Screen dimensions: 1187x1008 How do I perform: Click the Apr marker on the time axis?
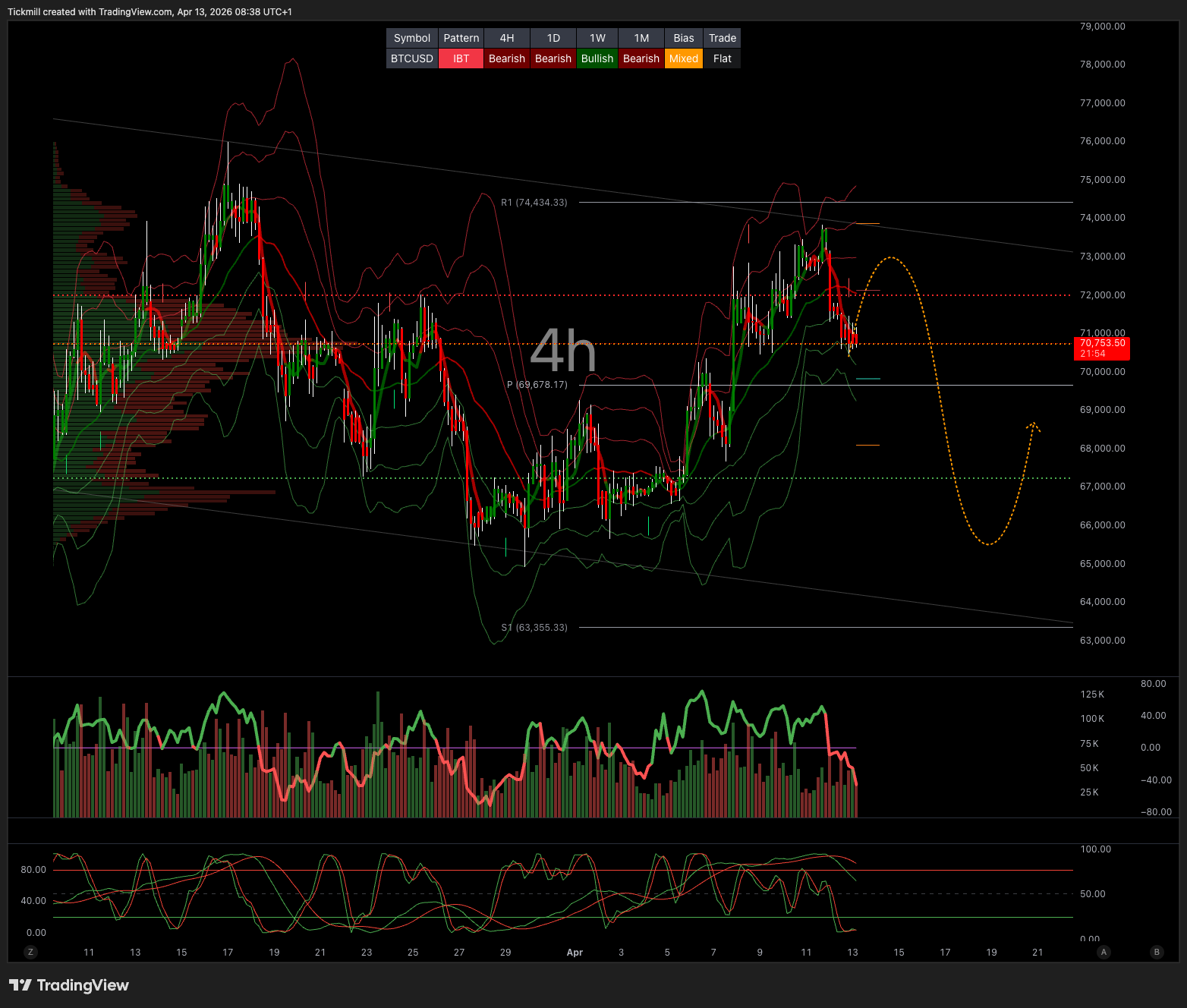[575, 952]
